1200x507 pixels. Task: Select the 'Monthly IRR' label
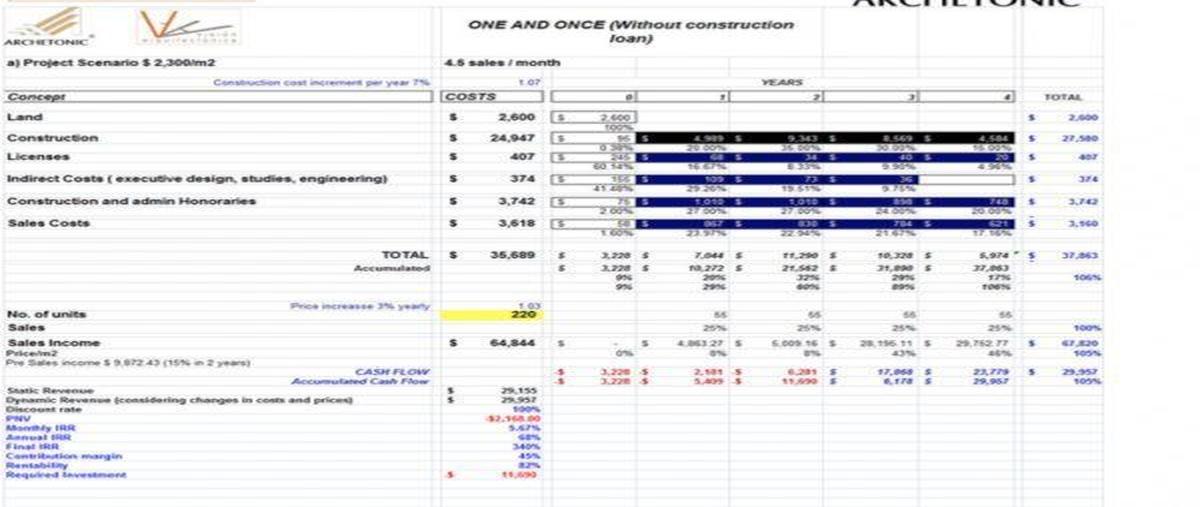coord(41,428)
